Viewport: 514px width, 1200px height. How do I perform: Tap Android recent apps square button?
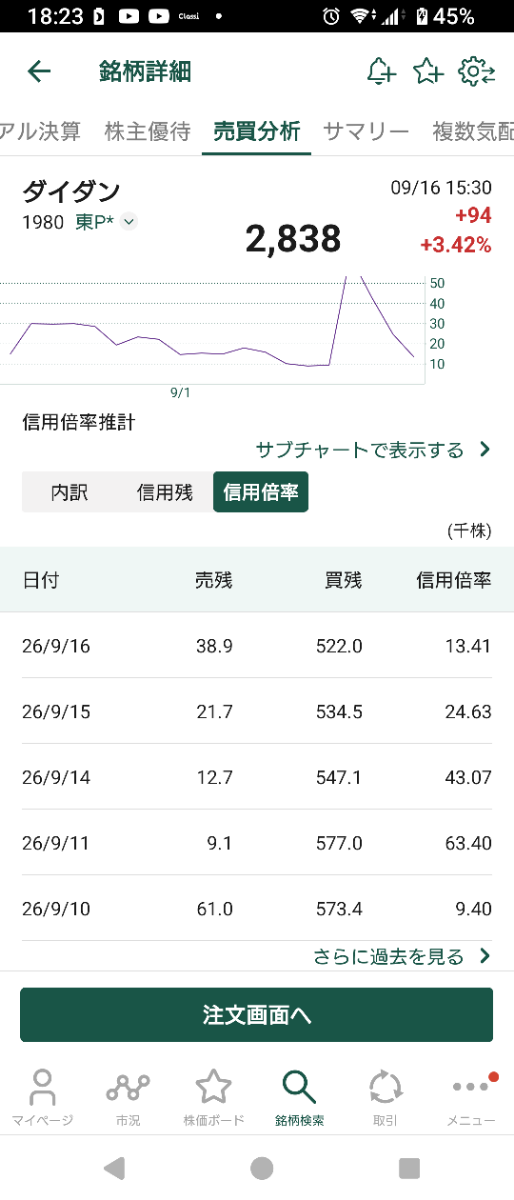[409, 1168]
